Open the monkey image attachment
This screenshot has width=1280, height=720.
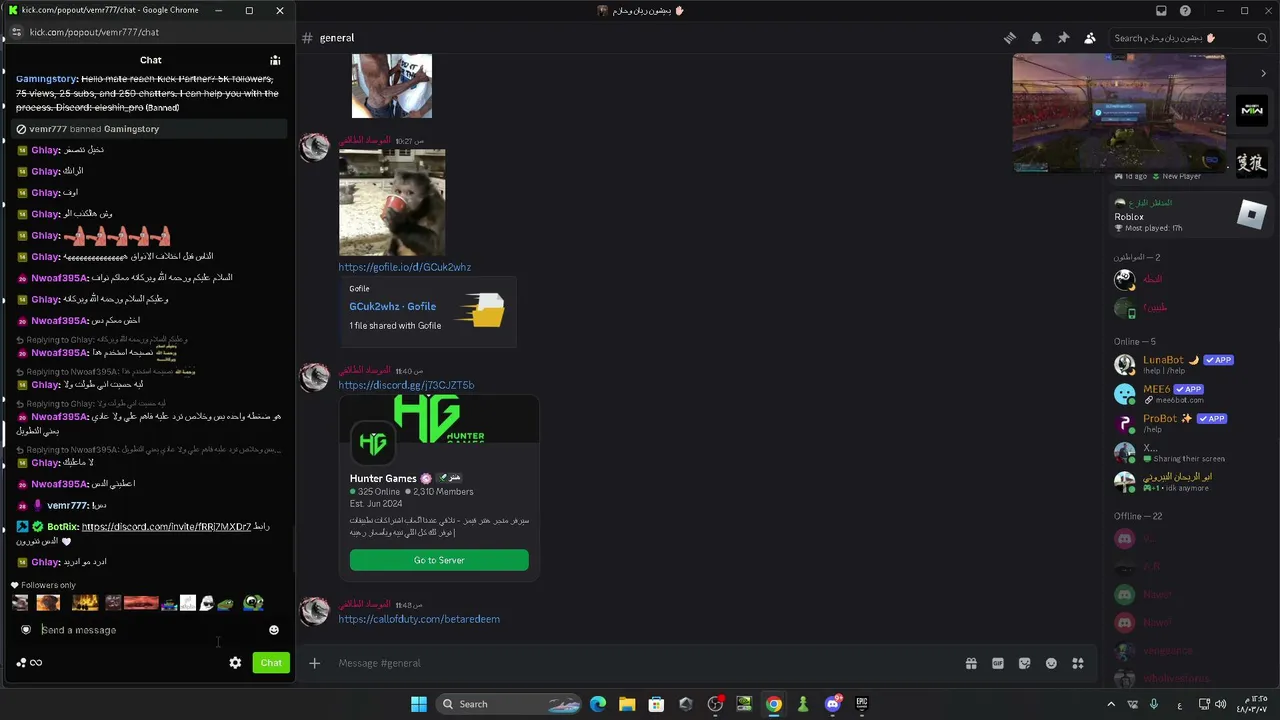click(x=392, y=202)
